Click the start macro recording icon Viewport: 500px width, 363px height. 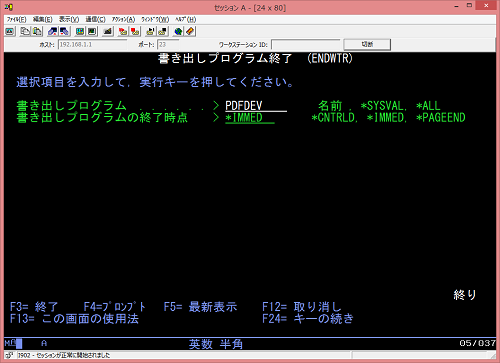point(123,31)
